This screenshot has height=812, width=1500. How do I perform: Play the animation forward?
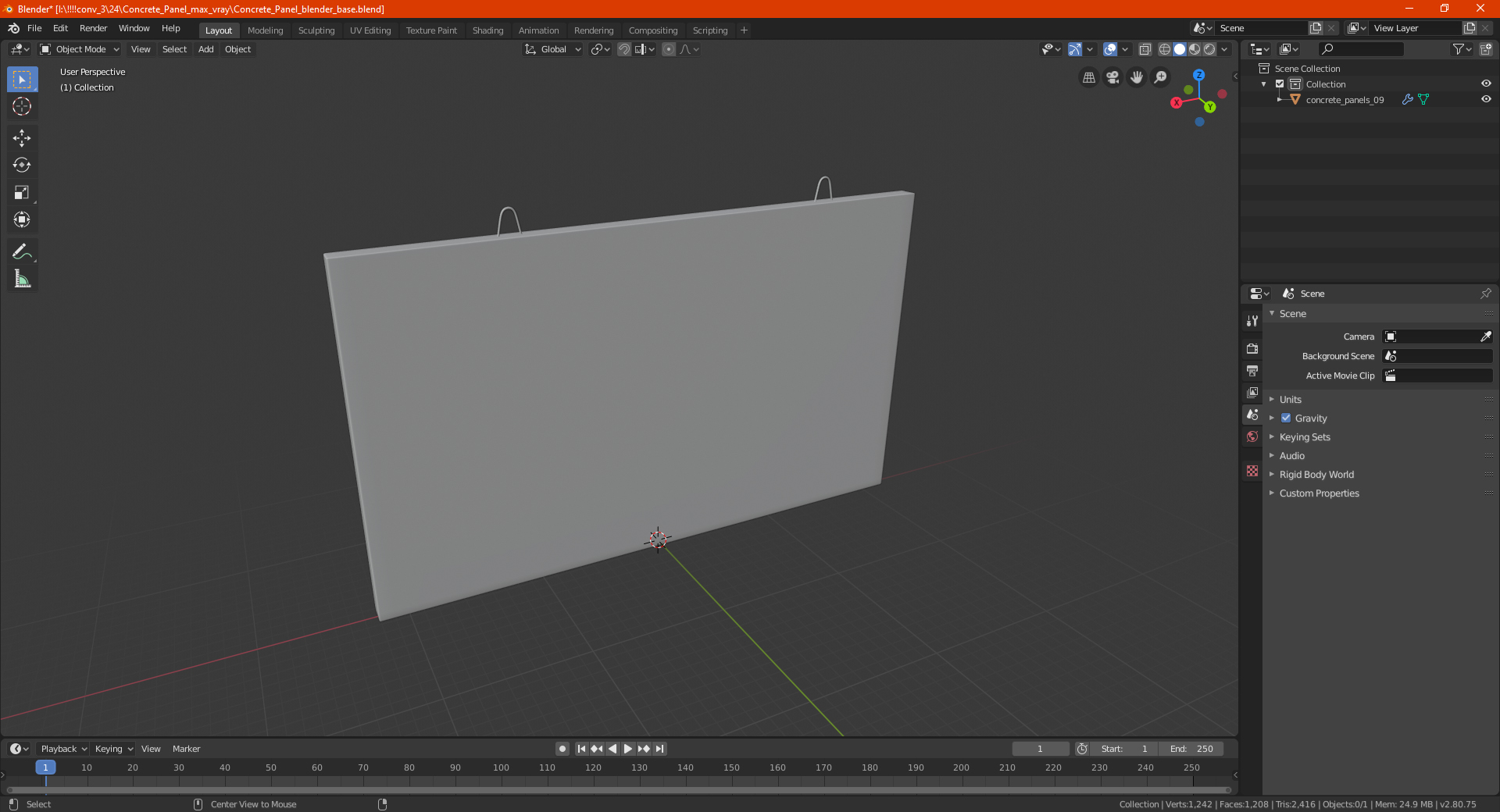tap(628, 749)
